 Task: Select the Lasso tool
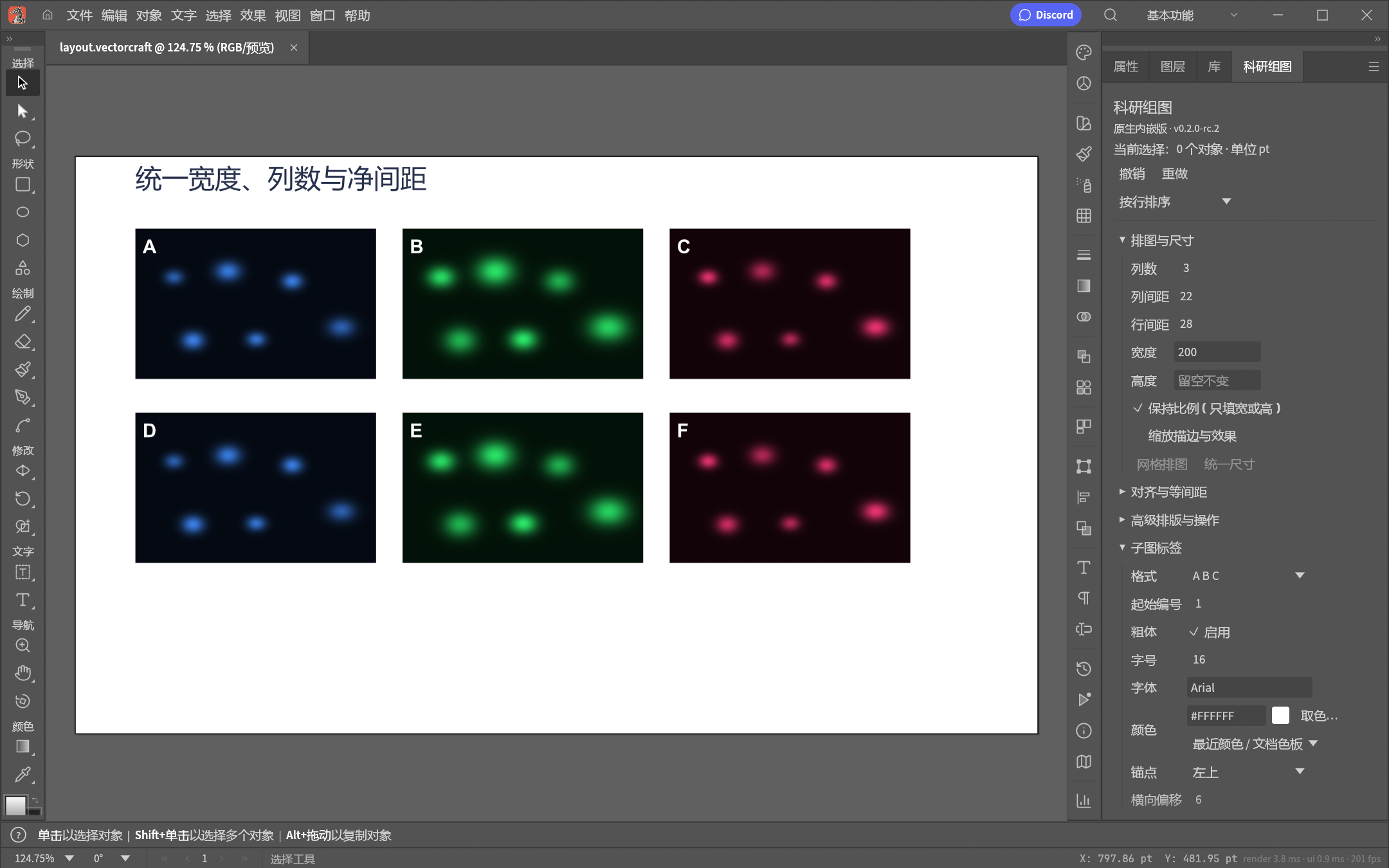coord(23,138)
